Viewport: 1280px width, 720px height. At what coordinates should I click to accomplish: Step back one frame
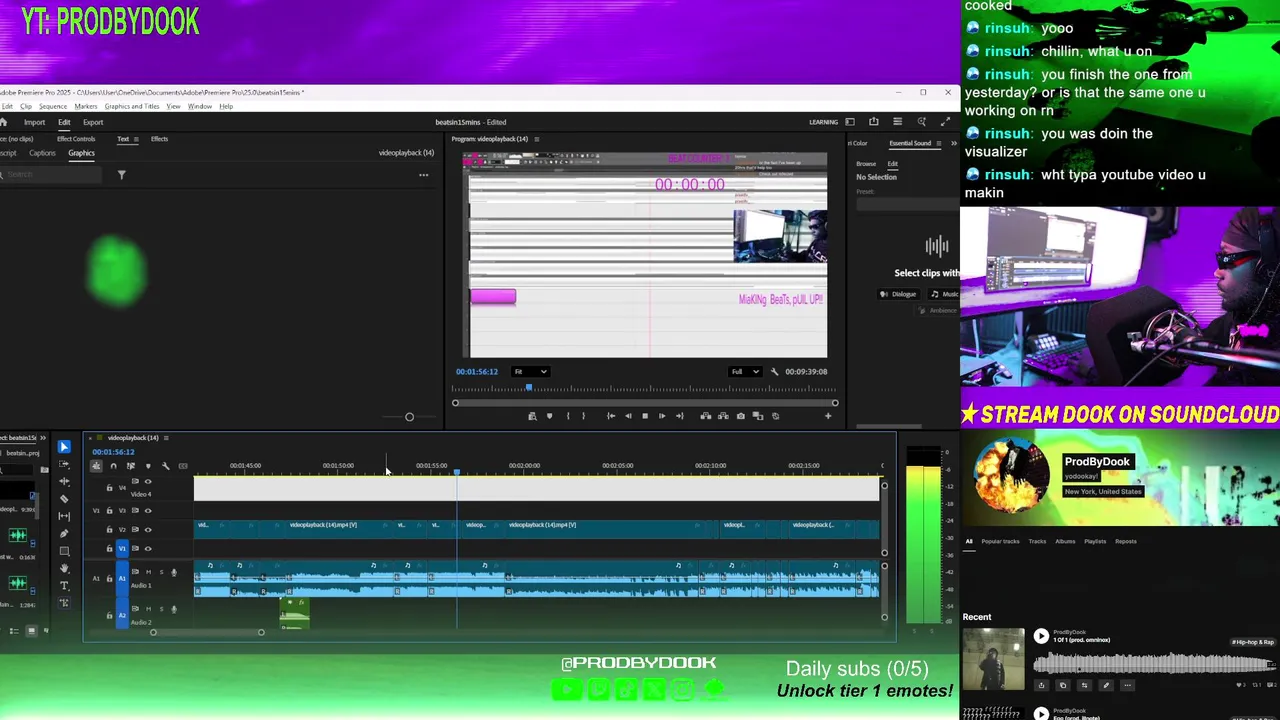click(x=628, y=416)
